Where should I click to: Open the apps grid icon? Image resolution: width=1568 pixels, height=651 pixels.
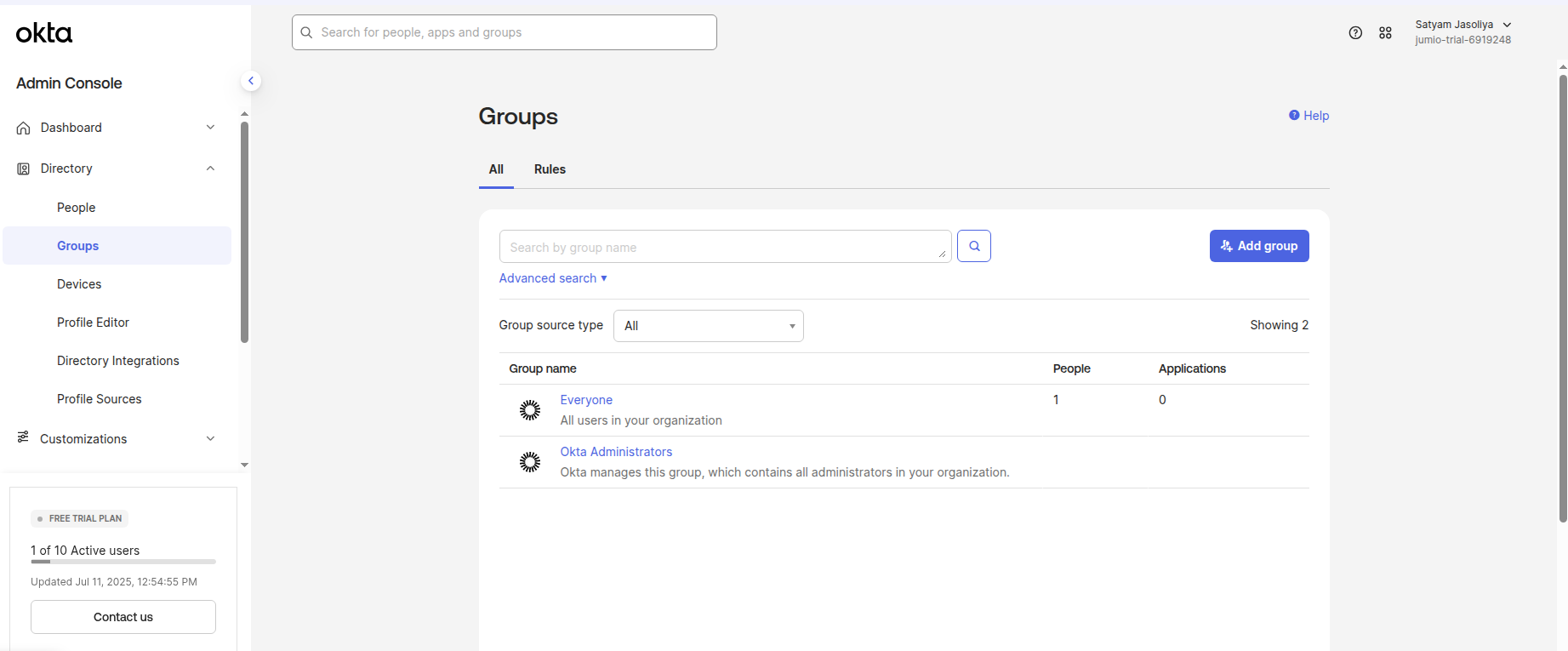click(x=1385, y=33)
